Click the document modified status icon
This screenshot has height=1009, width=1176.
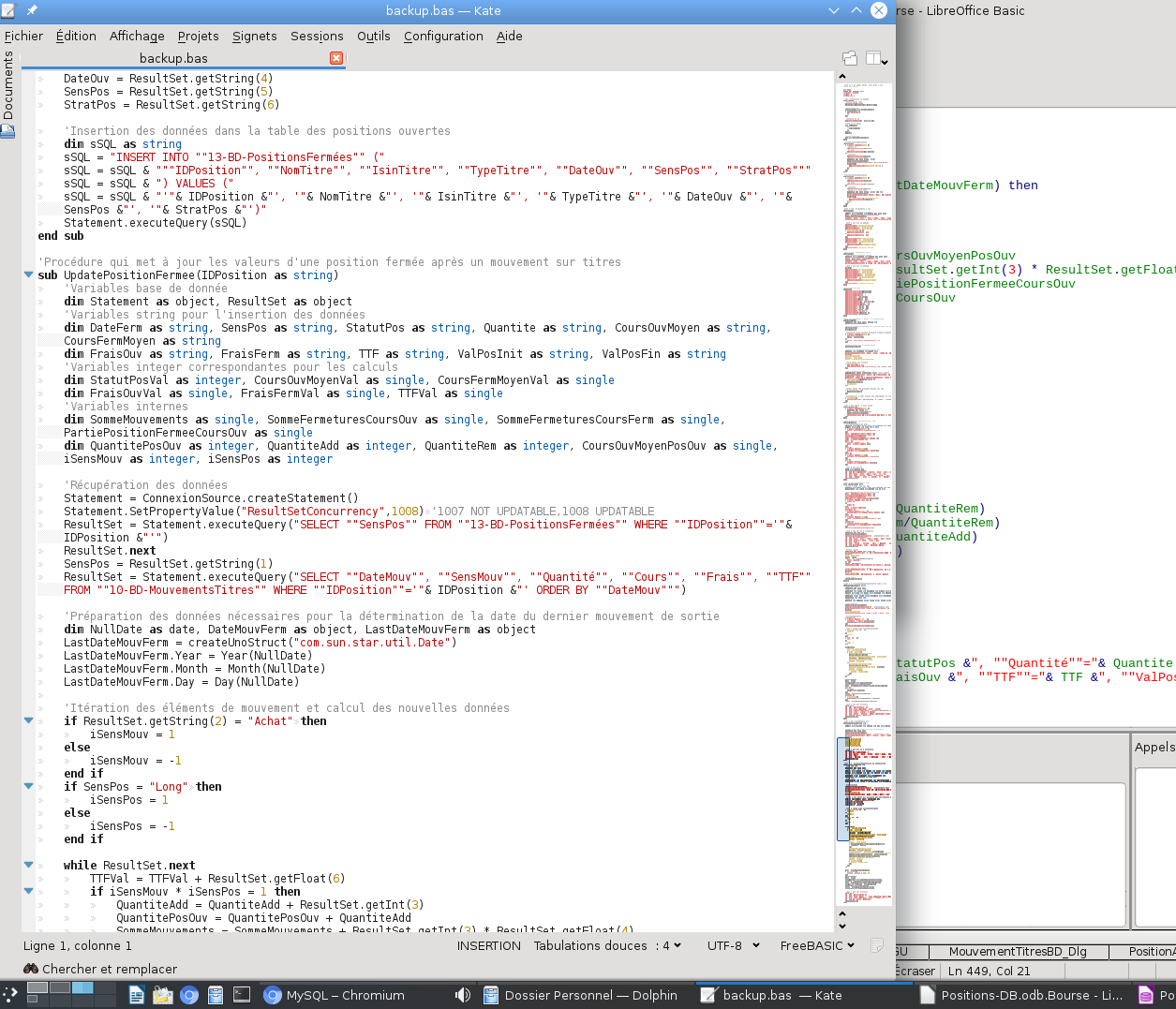point(877,945)
